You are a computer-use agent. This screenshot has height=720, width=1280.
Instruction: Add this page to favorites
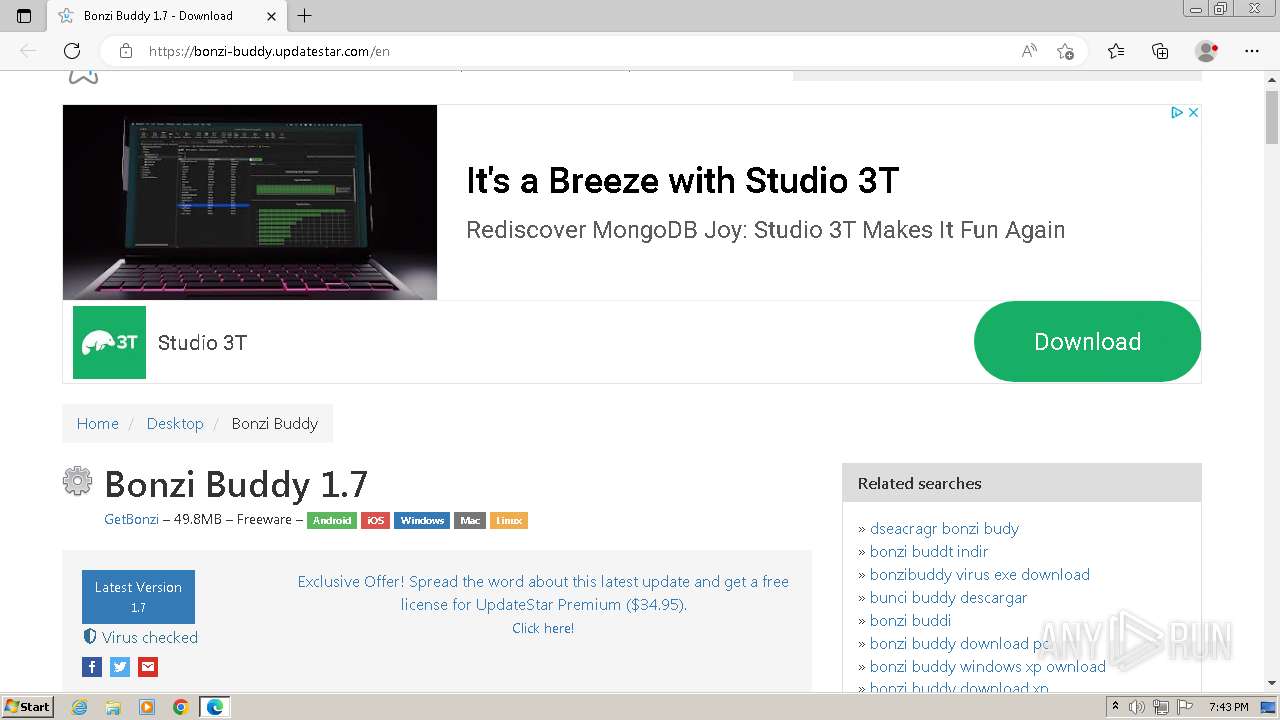tap(1065, 51)
